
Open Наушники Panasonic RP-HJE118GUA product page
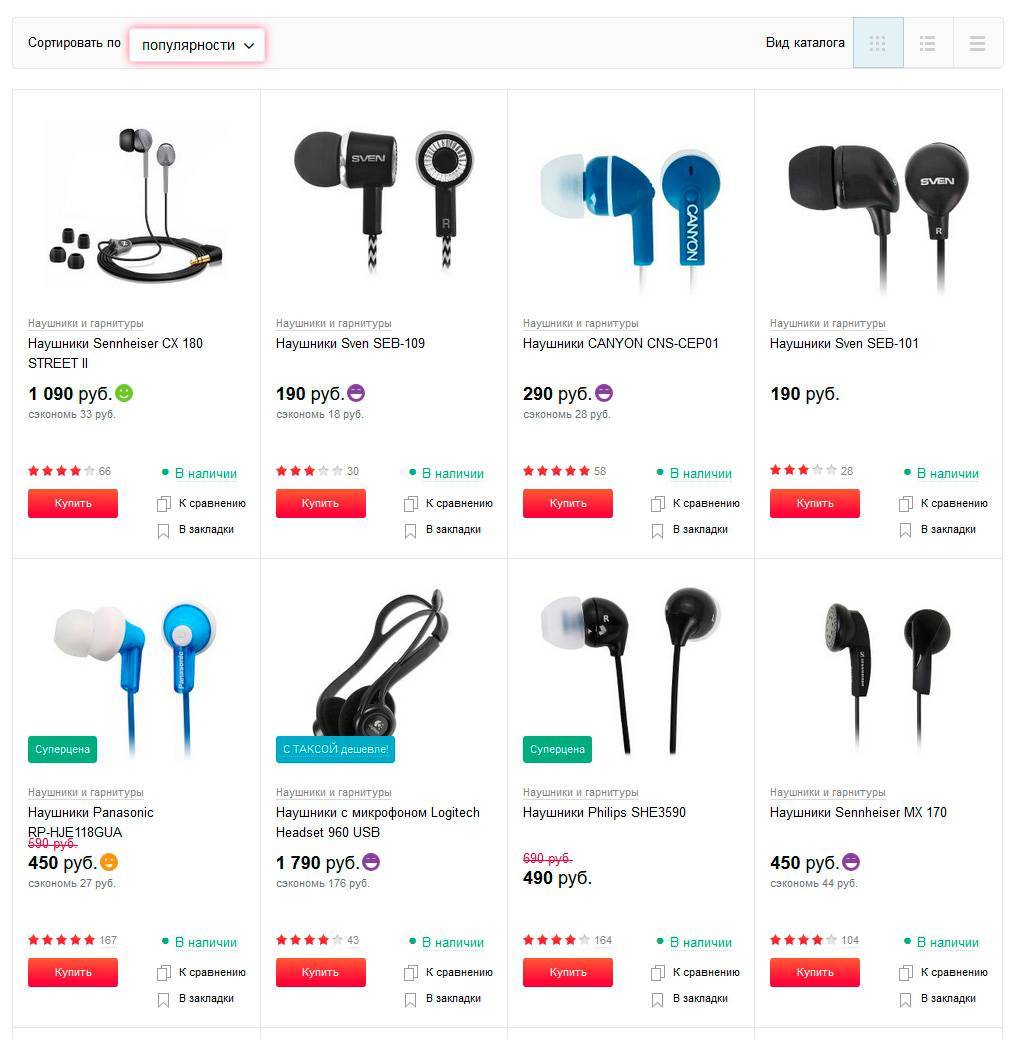pyautogui.click(x=91, y=822)
